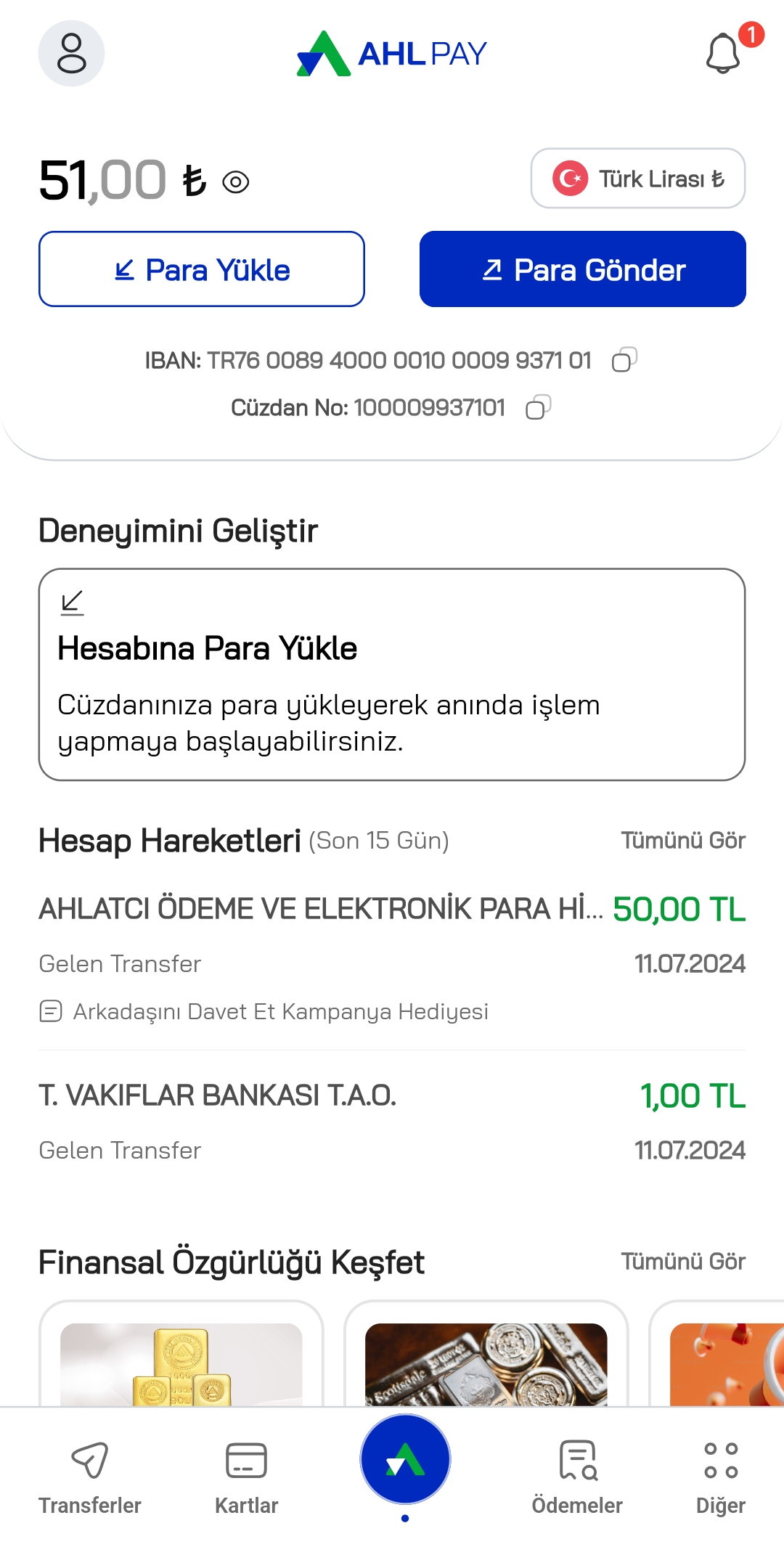Tap the center AHL home button
Screen dimensions: 784x1547
pyautogui.click(x=405, y=1460)
